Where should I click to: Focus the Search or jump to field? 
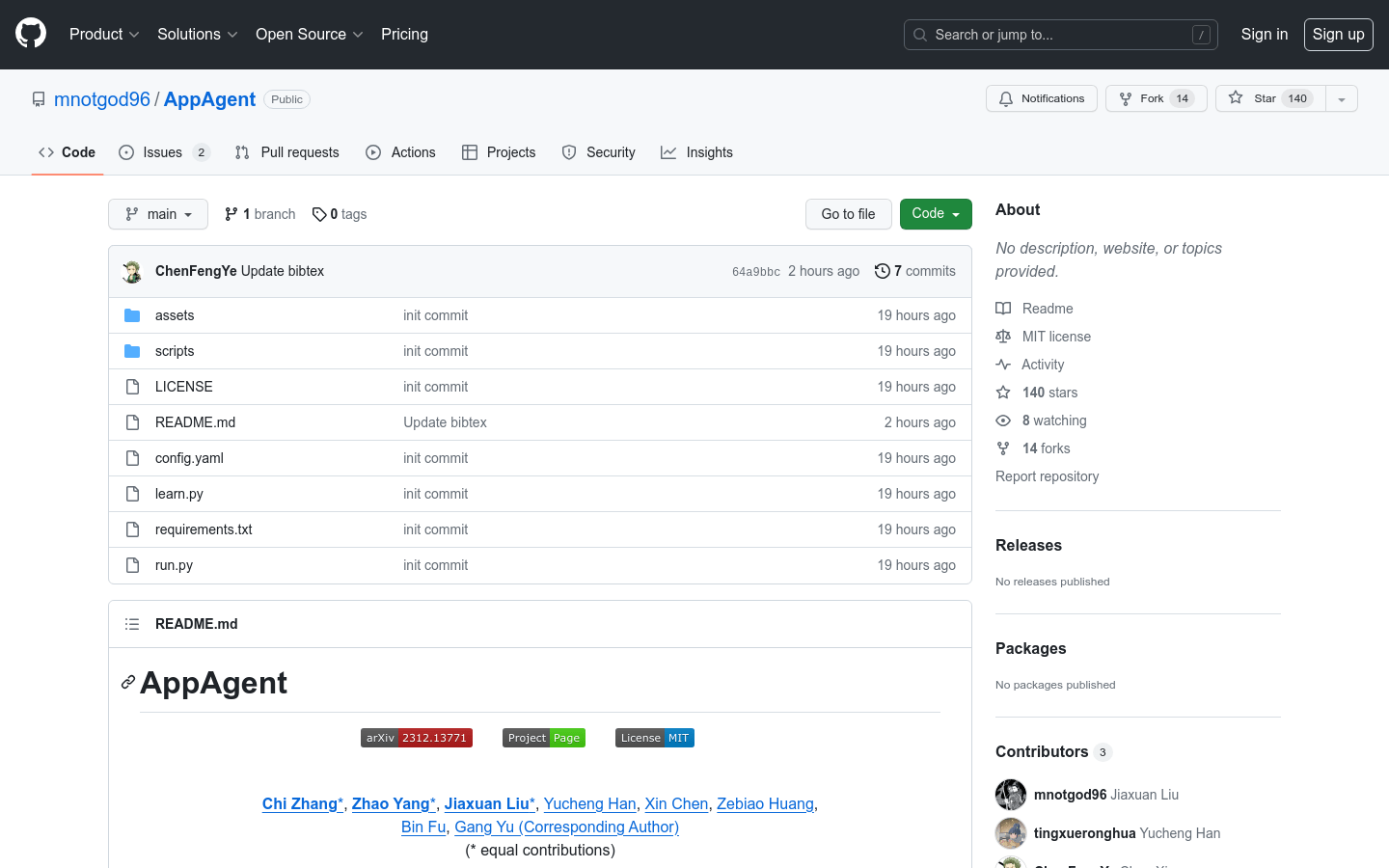click(1061, 35)
